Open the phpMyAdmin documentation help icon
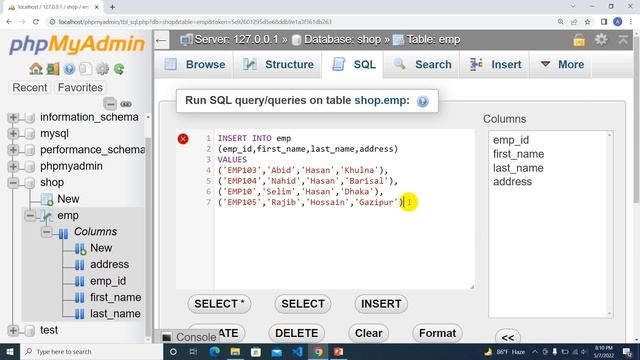The width and height of the screenshot is (640, 360). (69, 69)
